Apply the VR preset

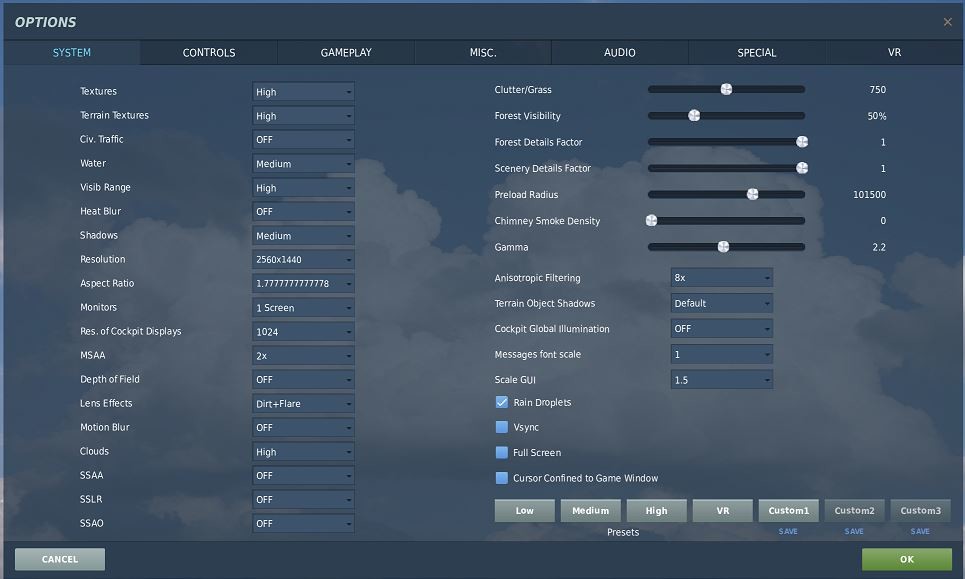(x=723, y=511)
